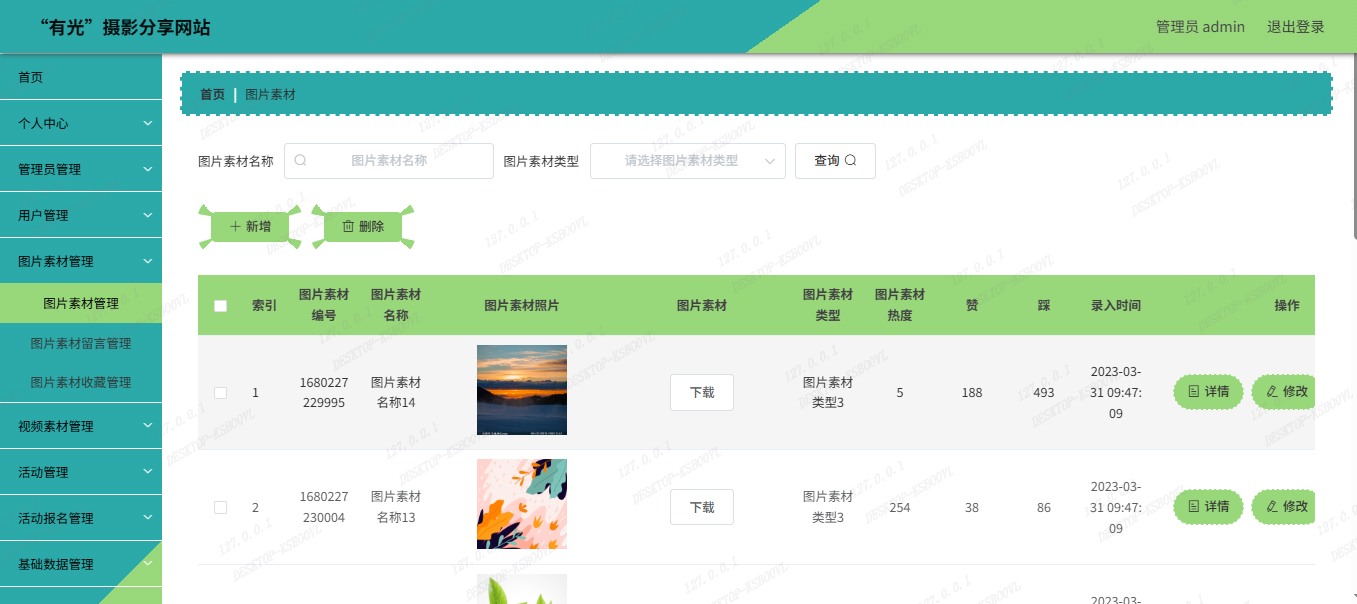Open 图片素材收藏管理 in the sidebar
The image size is (1357, 604).
pyautogui.click(x=81, y=382)
